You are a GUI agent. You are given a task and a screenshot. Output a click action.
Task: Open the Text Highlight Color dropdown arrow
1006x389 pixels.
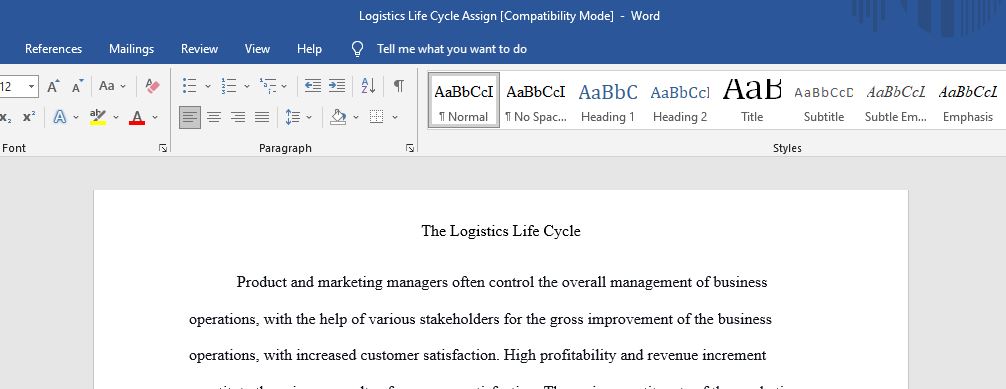point(116,117)
